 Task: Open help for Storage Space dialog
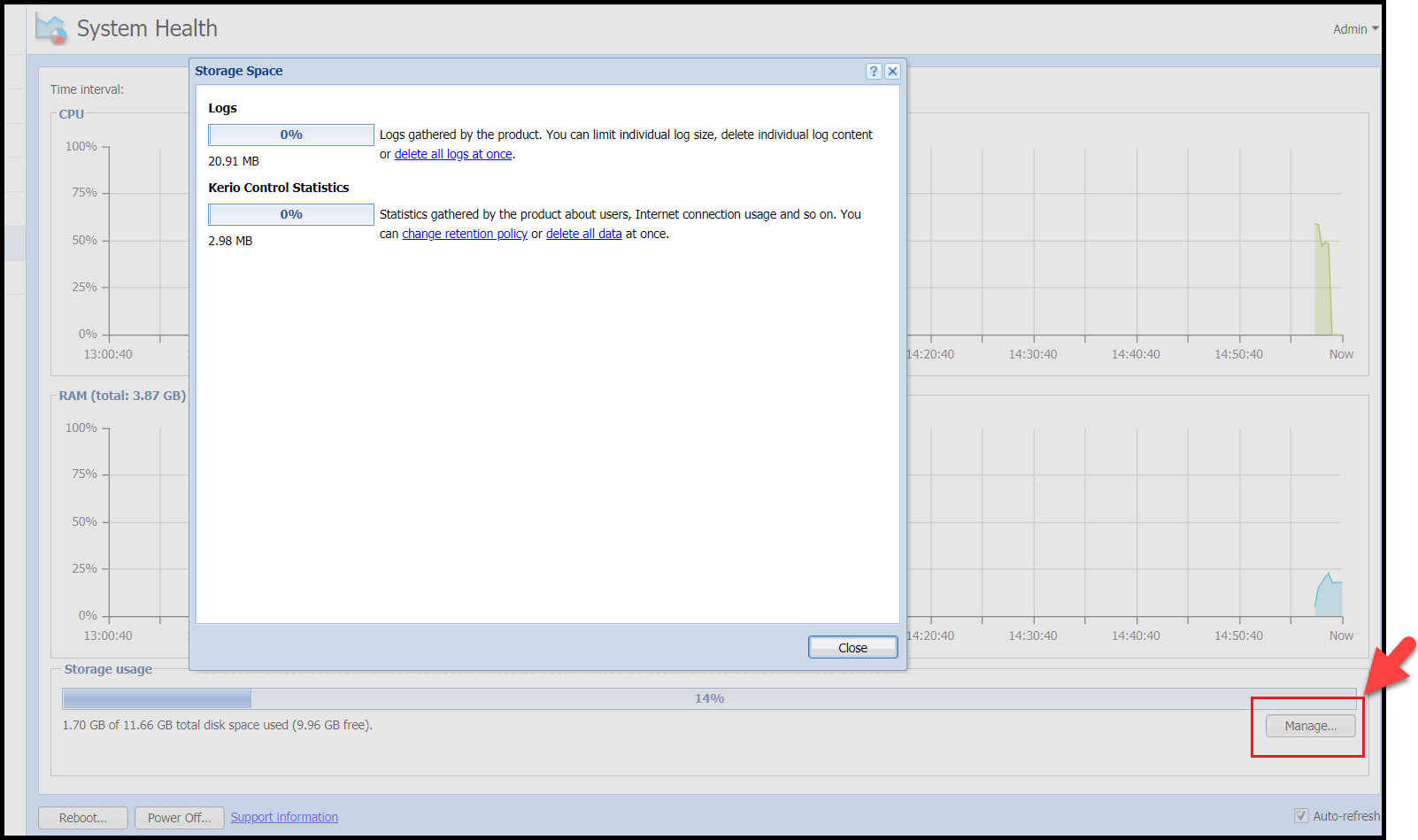click(x=874, y=72)
